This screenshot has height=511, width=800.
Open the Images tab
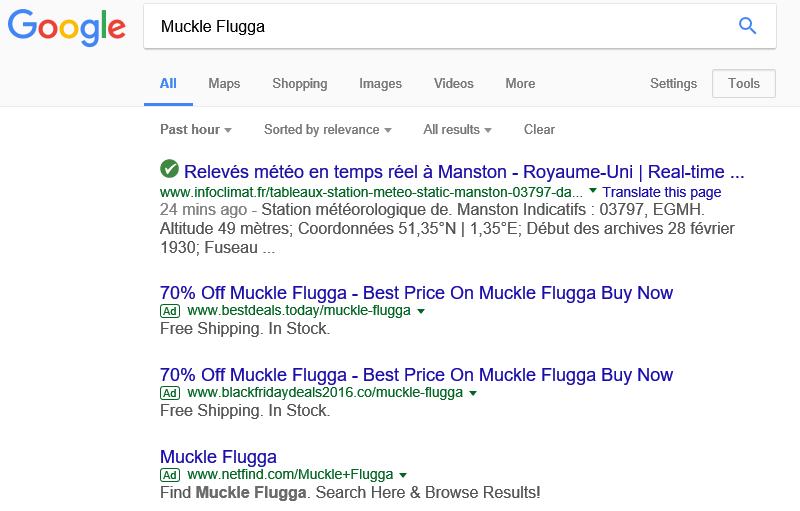coord(381,84)
